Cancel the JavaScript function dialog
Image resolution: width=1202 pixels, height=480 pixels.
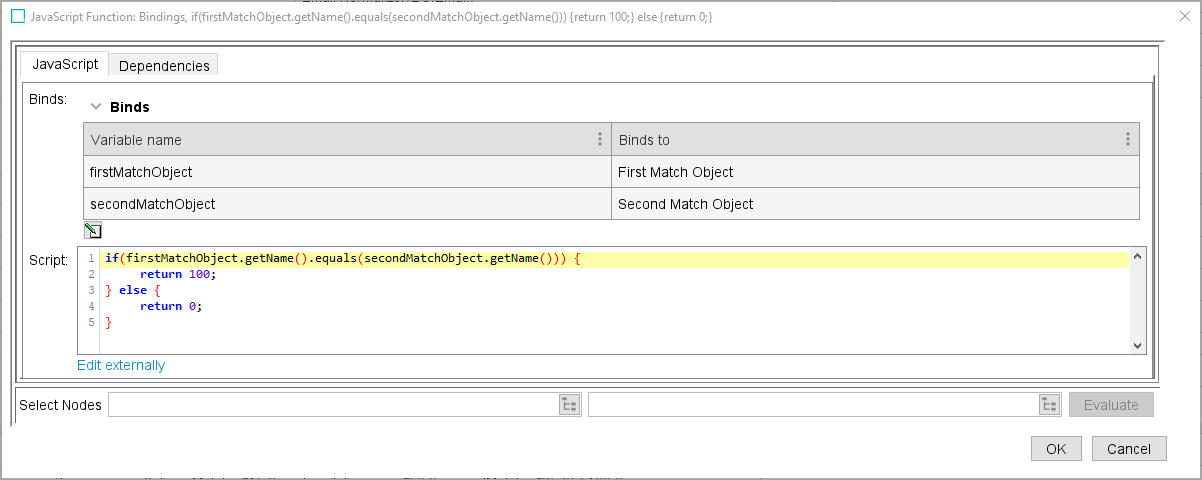click(x=1129, y=449)
